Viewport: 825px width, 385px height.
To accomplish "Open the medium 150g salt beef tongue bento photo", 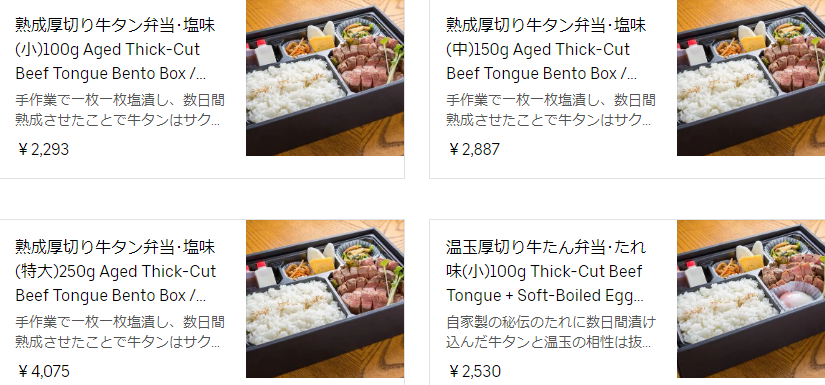I will (x=751, y=78).
